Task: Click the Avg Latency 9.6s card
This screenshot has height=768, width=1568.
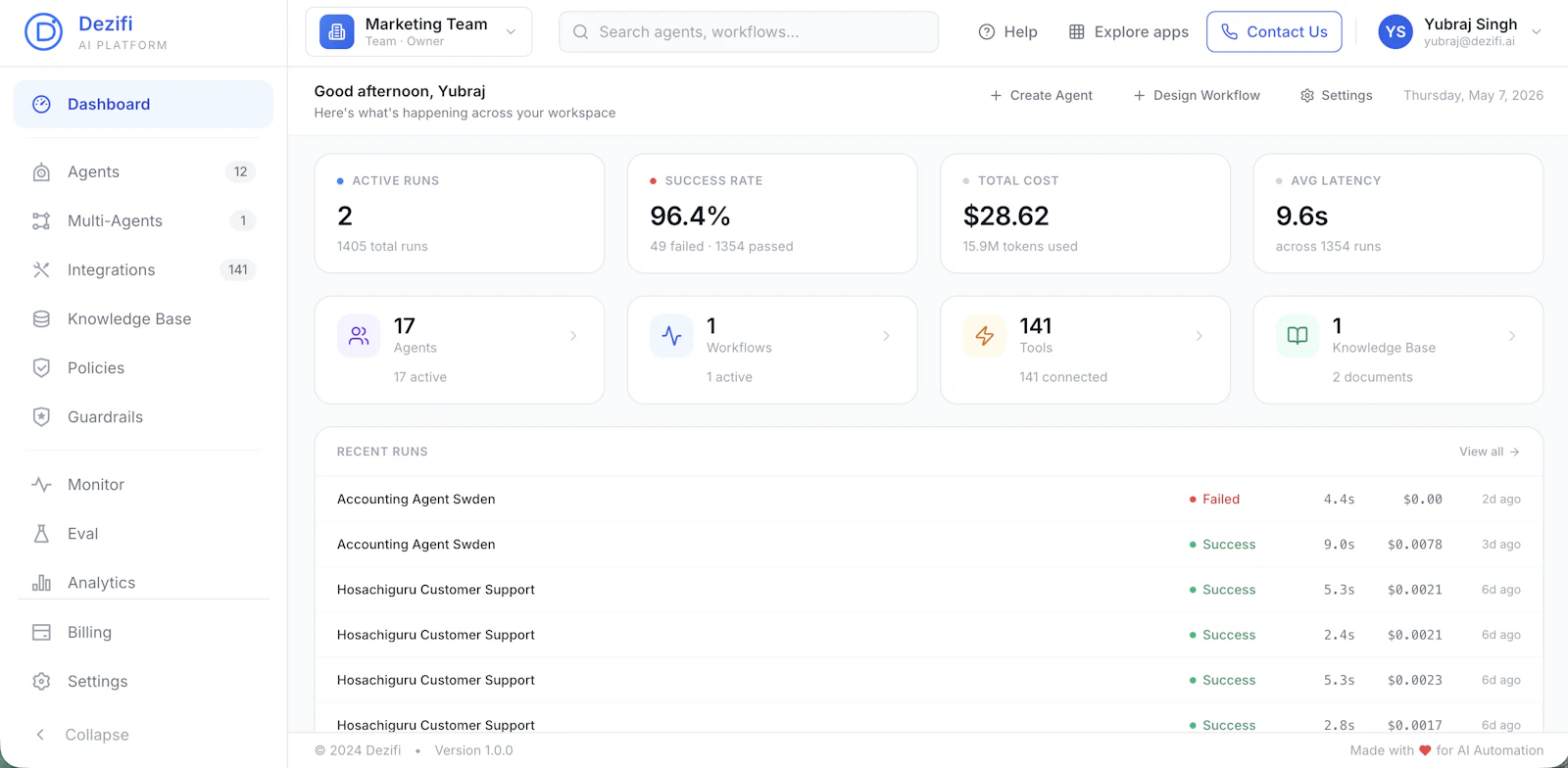Action: tap(1398, 214)
